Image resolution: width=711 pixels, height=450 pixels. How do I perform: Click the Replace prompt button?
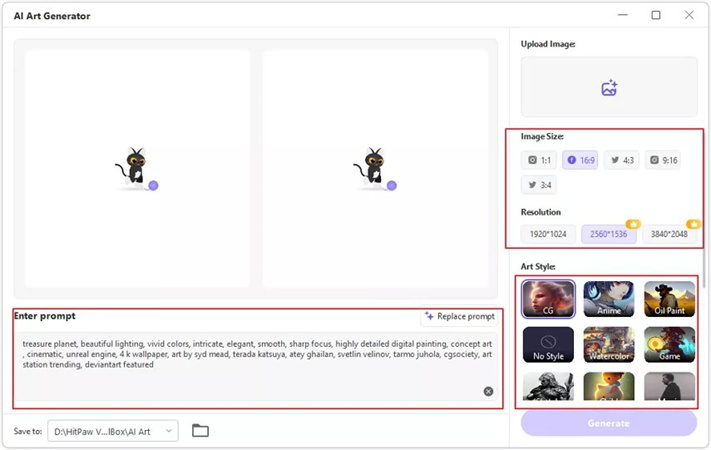[459, 316]
